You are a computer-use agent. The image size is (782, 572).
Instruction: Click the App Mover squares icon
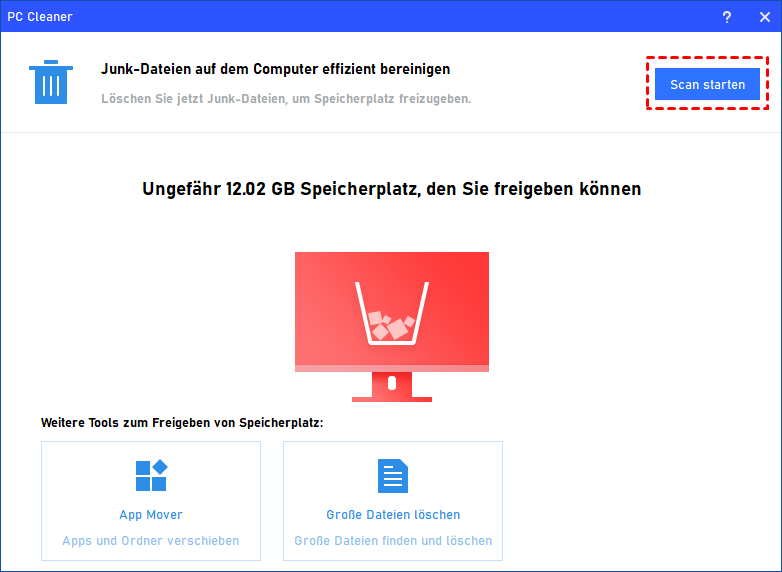[151, 476]
